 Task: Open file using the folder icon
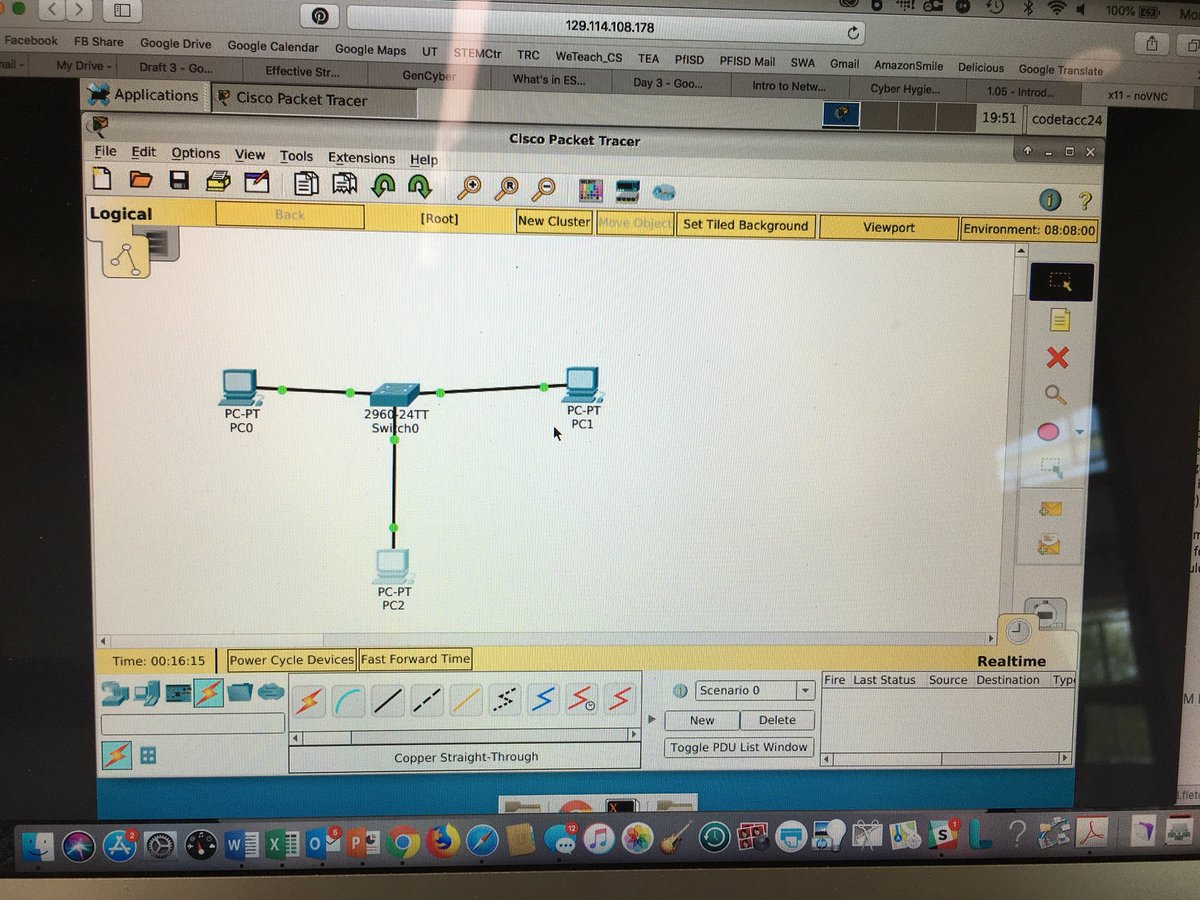point(140,182)
